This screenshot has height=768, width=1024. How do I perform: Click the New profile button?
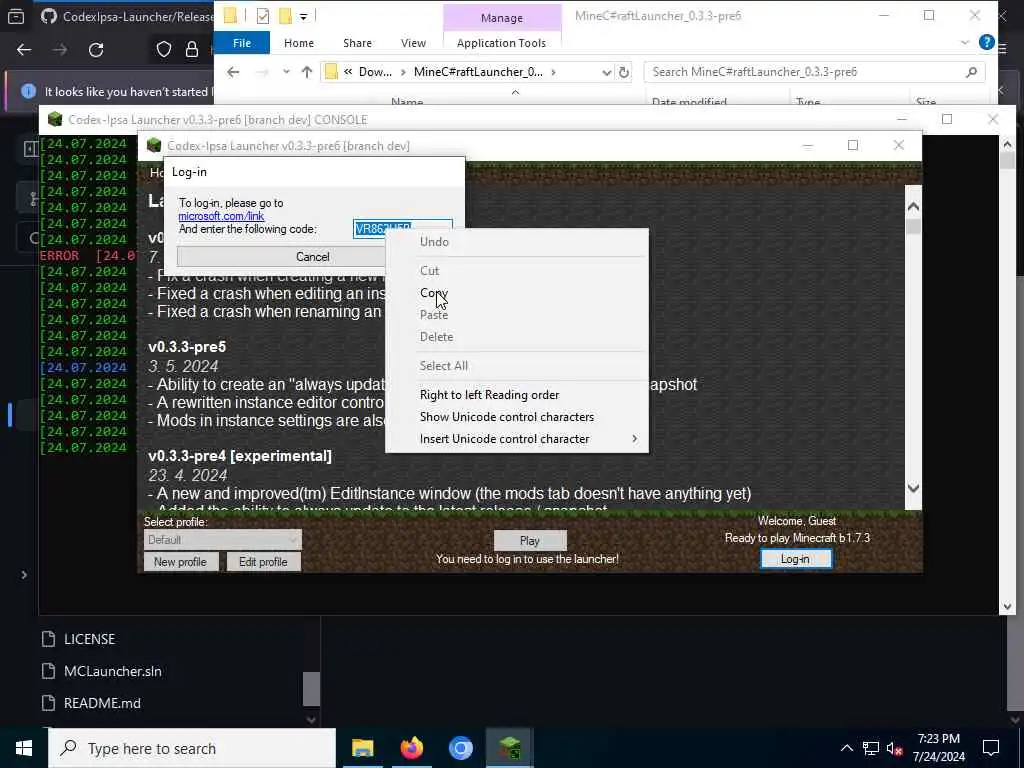point(180,562)
